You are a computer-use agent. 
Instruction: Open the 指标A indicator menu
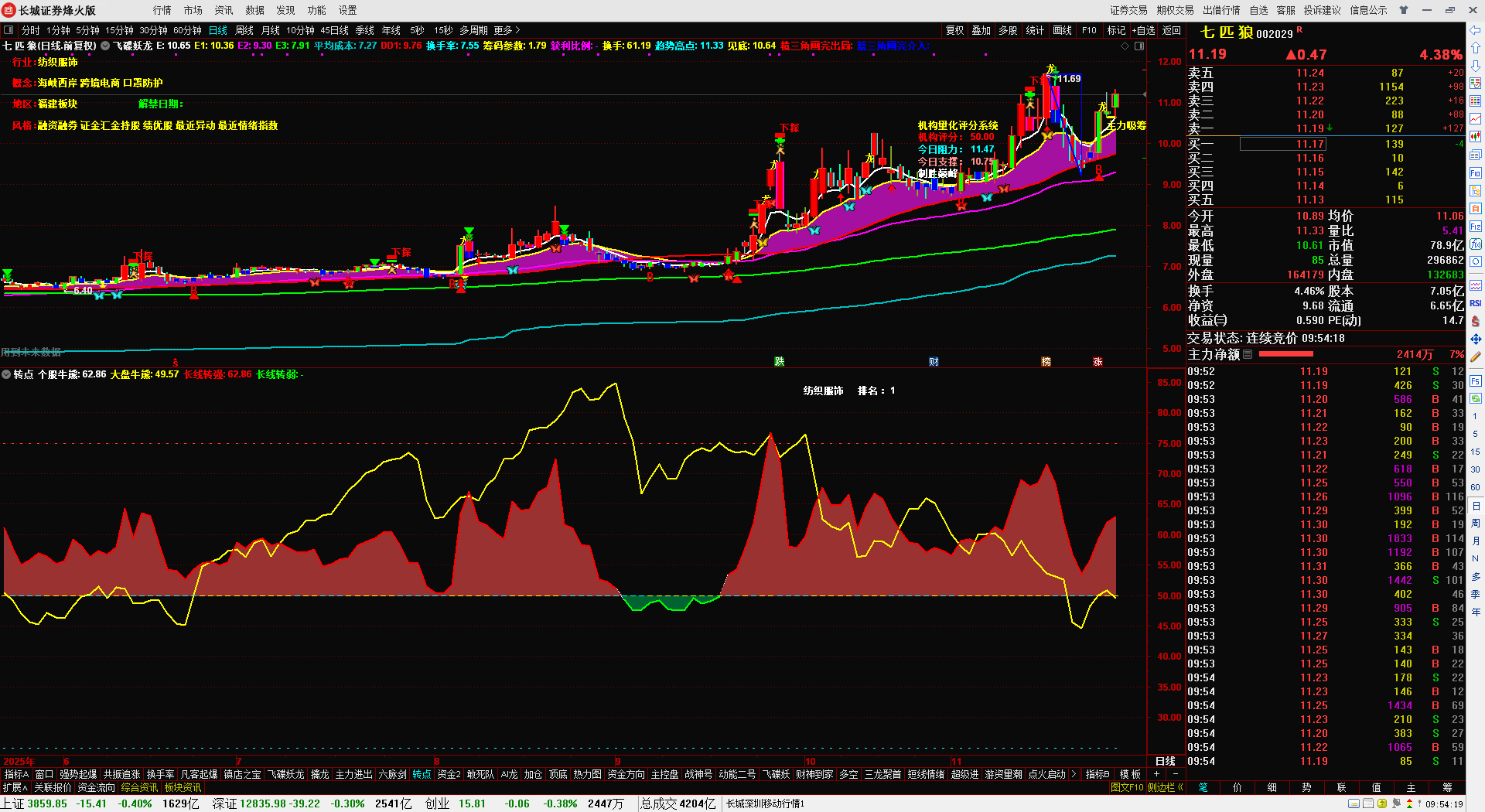tap(16, 774)
